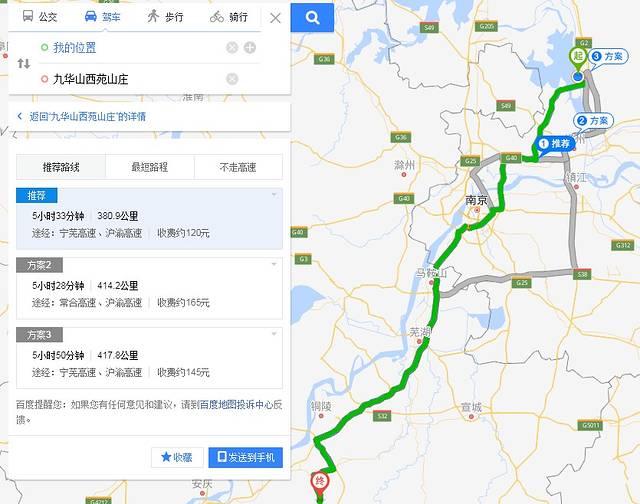This screenshot has width=640, height=504.
Task: Switch to 骑行 cycling tab
Action: tap(229, 17)
